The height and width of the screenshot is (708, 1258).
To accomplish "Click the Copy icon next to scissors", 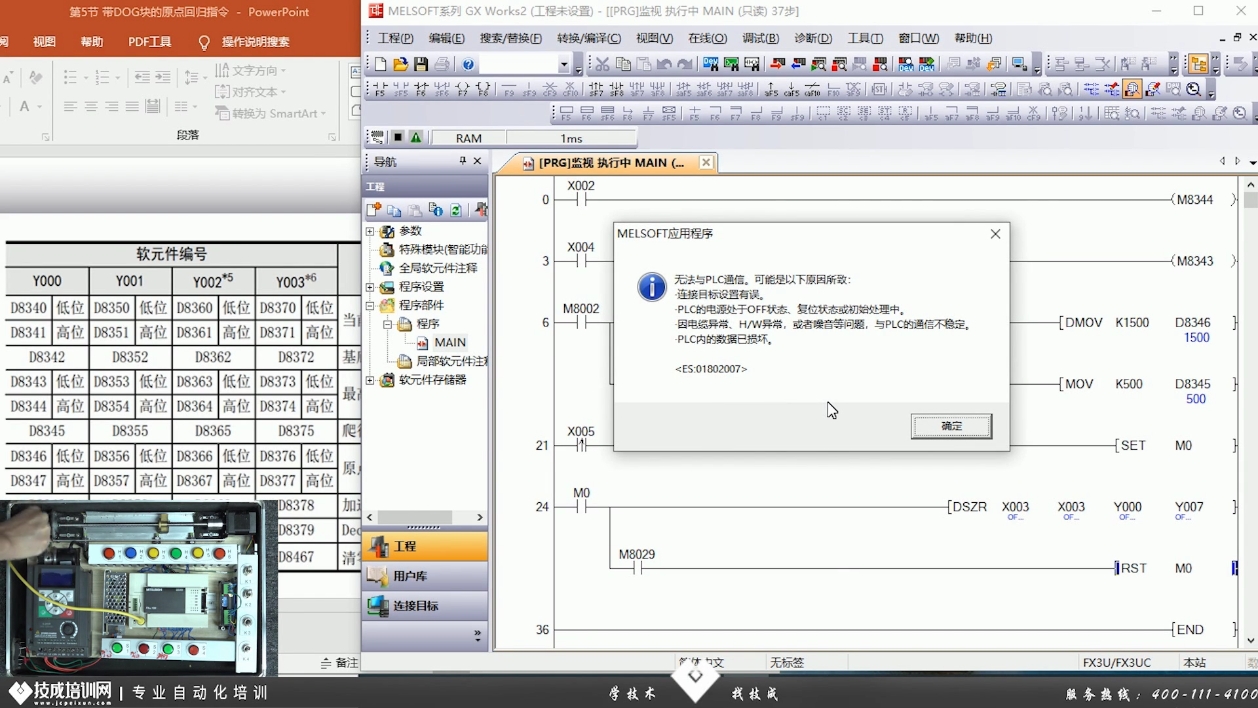I will pos(623,64).
